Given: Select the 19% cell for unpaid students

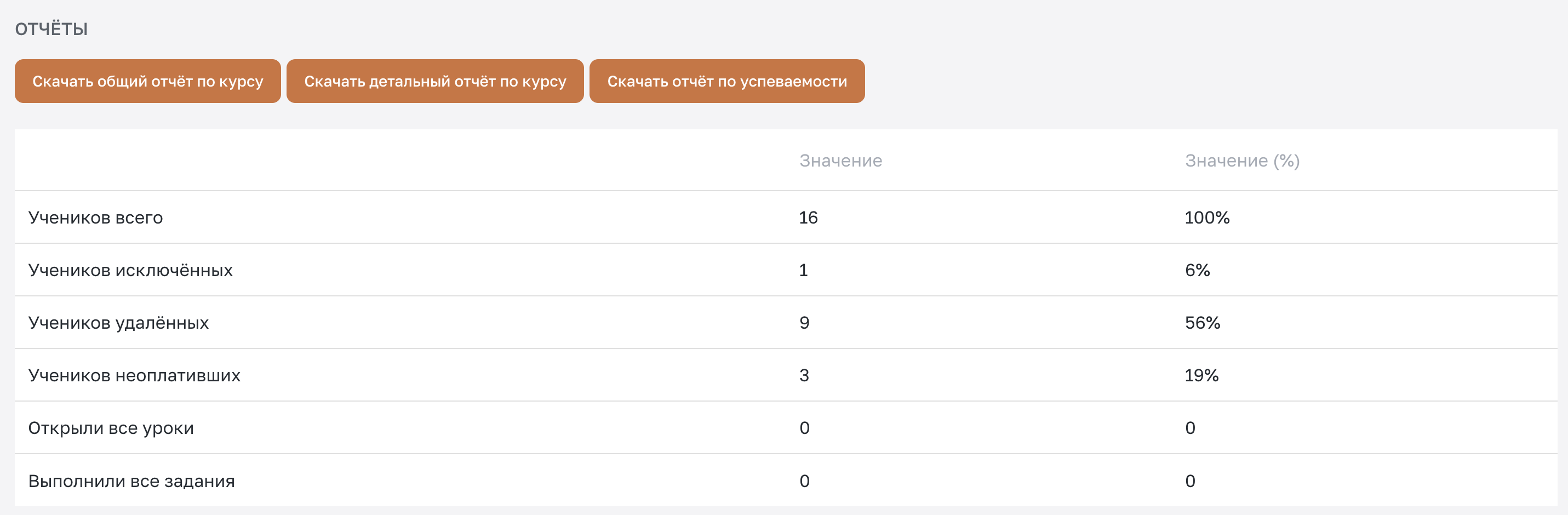Looking at the screenshot, I should pyautogui.click(x=1201, y=376).
